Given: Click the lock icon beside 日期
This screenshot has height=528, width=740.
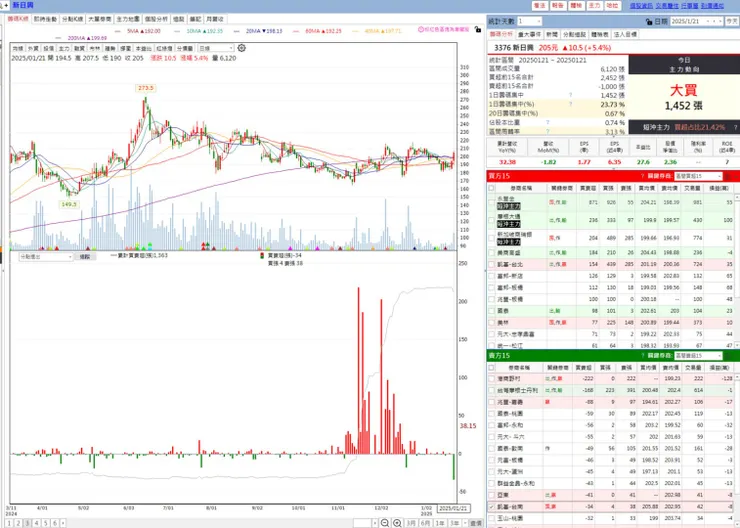Looking at the screenshot, I should click(649, 22).
